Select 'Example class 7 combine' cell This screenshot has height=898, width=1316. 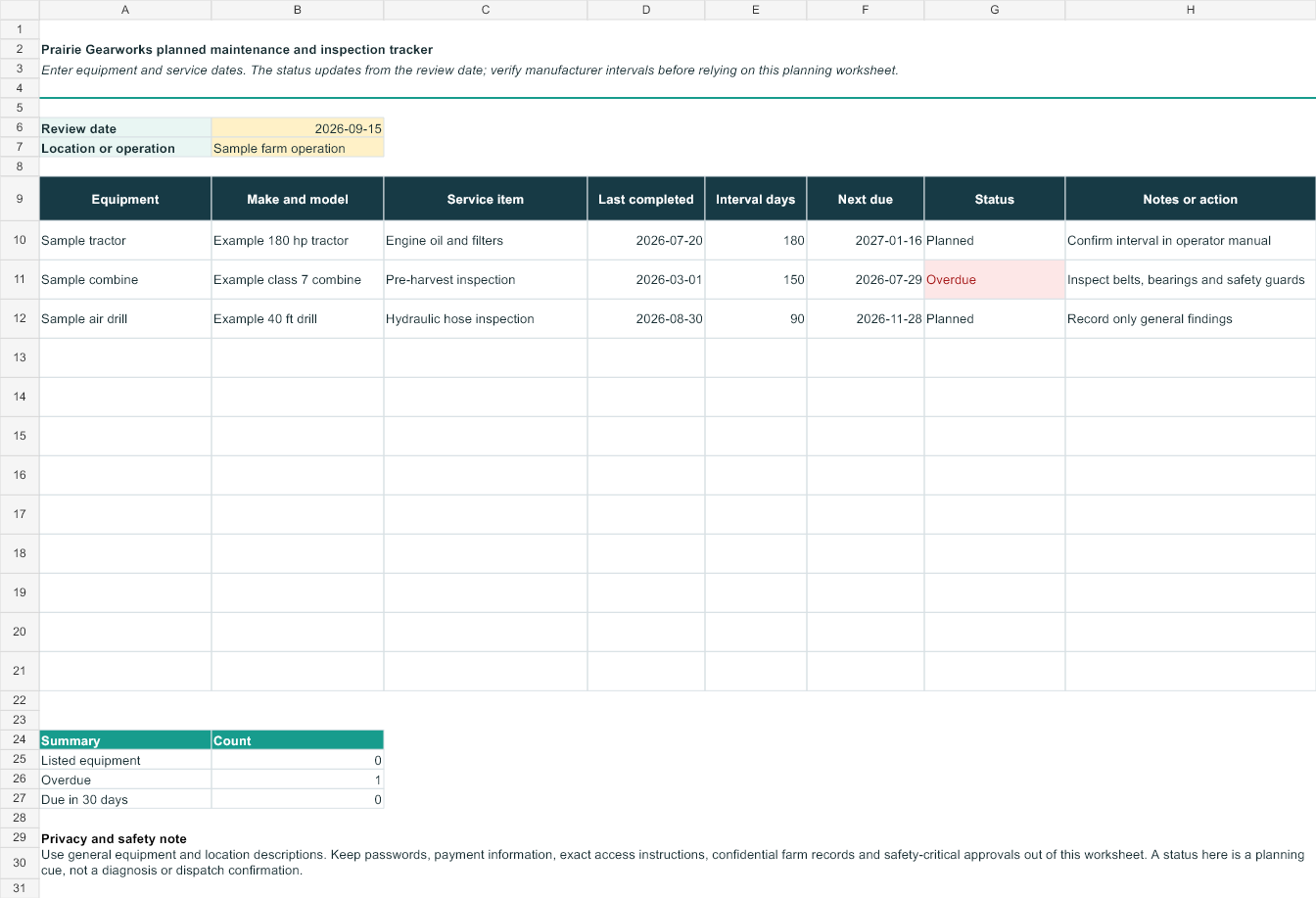click(298, 279)
